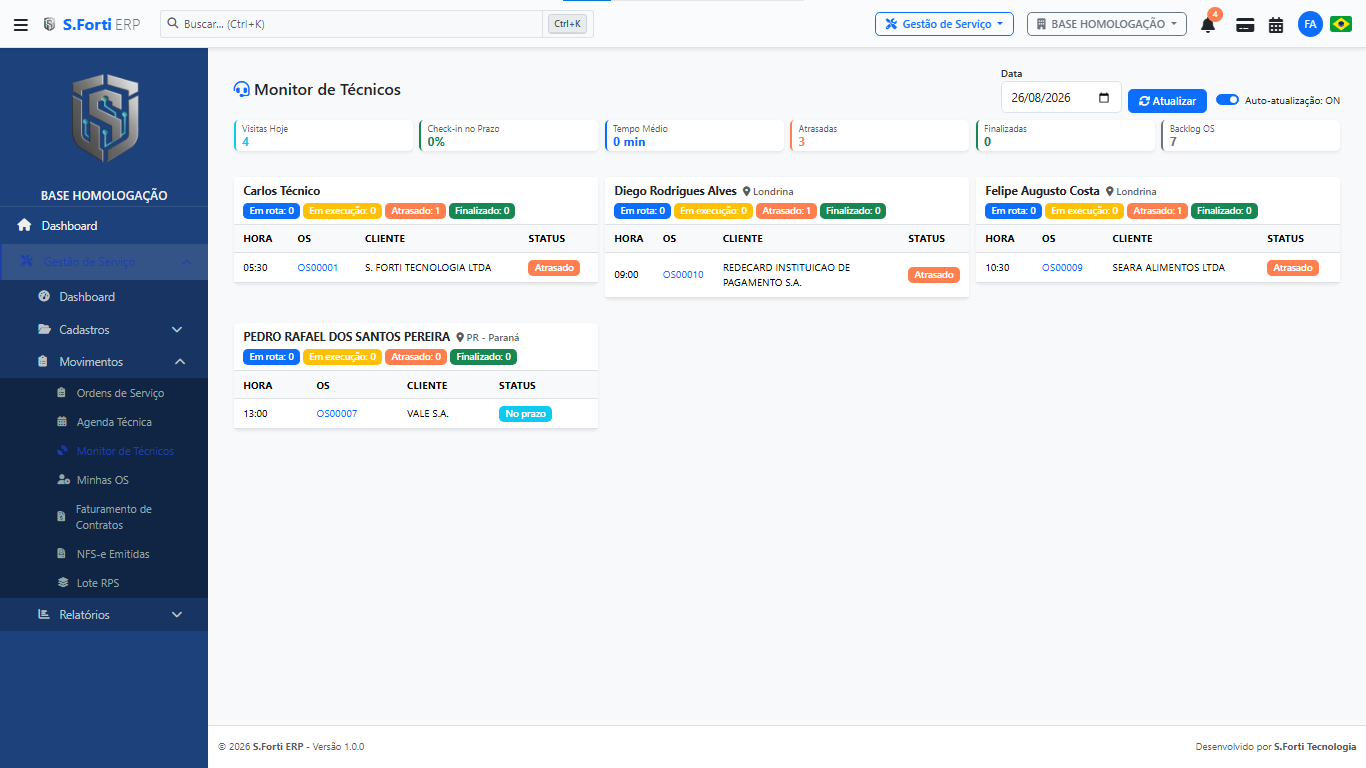Click the Visitas Hoje summary card
The height and width of the screenshot is (768, 1366).
click(323, 136)
